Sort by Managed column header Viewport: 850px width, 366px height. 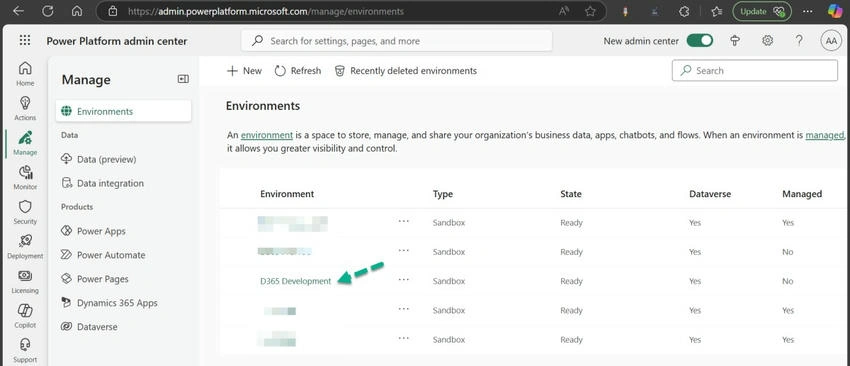point(802,194)
